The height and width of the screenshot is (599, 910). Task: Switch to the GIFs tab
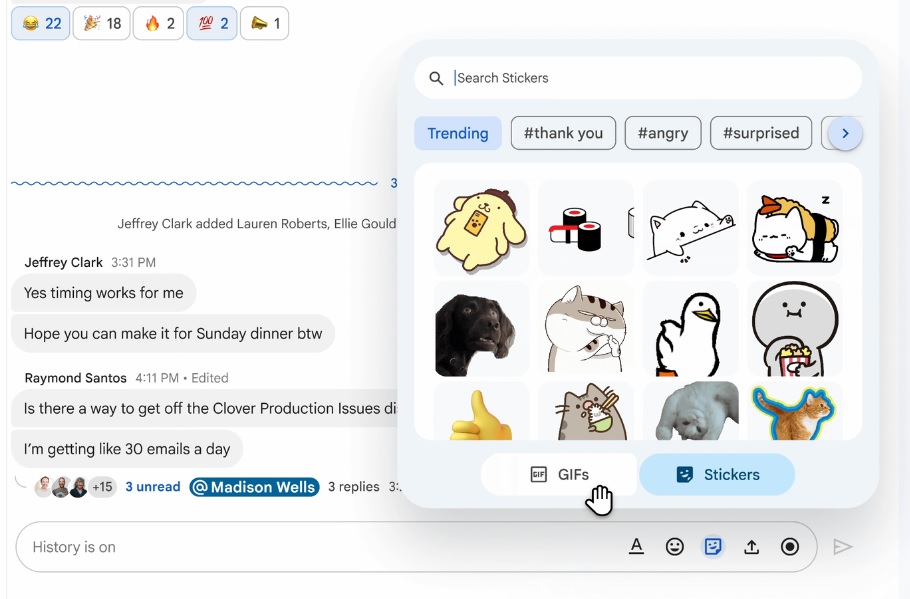coord(559,474)
